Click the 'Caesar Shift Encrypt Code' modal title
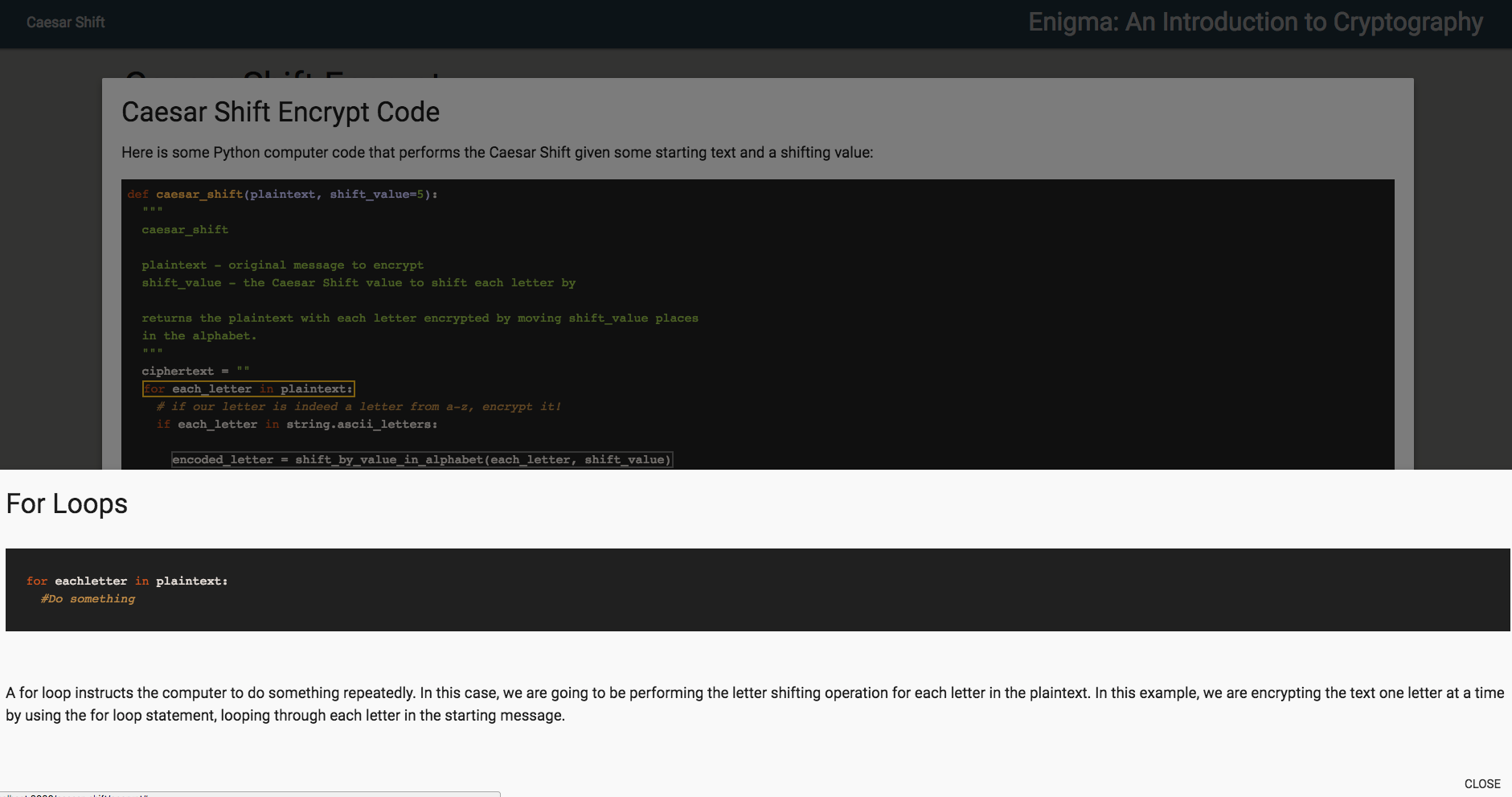This screenshot has width=1512, height=797. tap(281, 113)
